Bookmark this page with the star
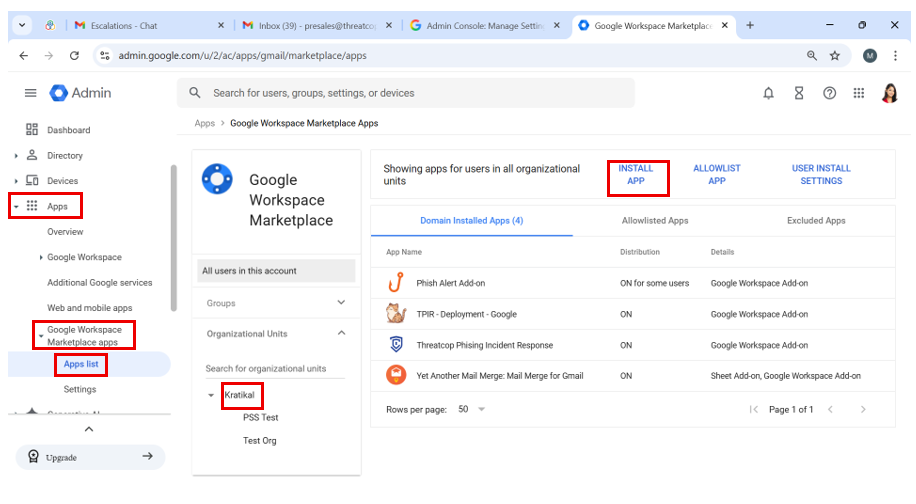 click(x=835, y=55)
